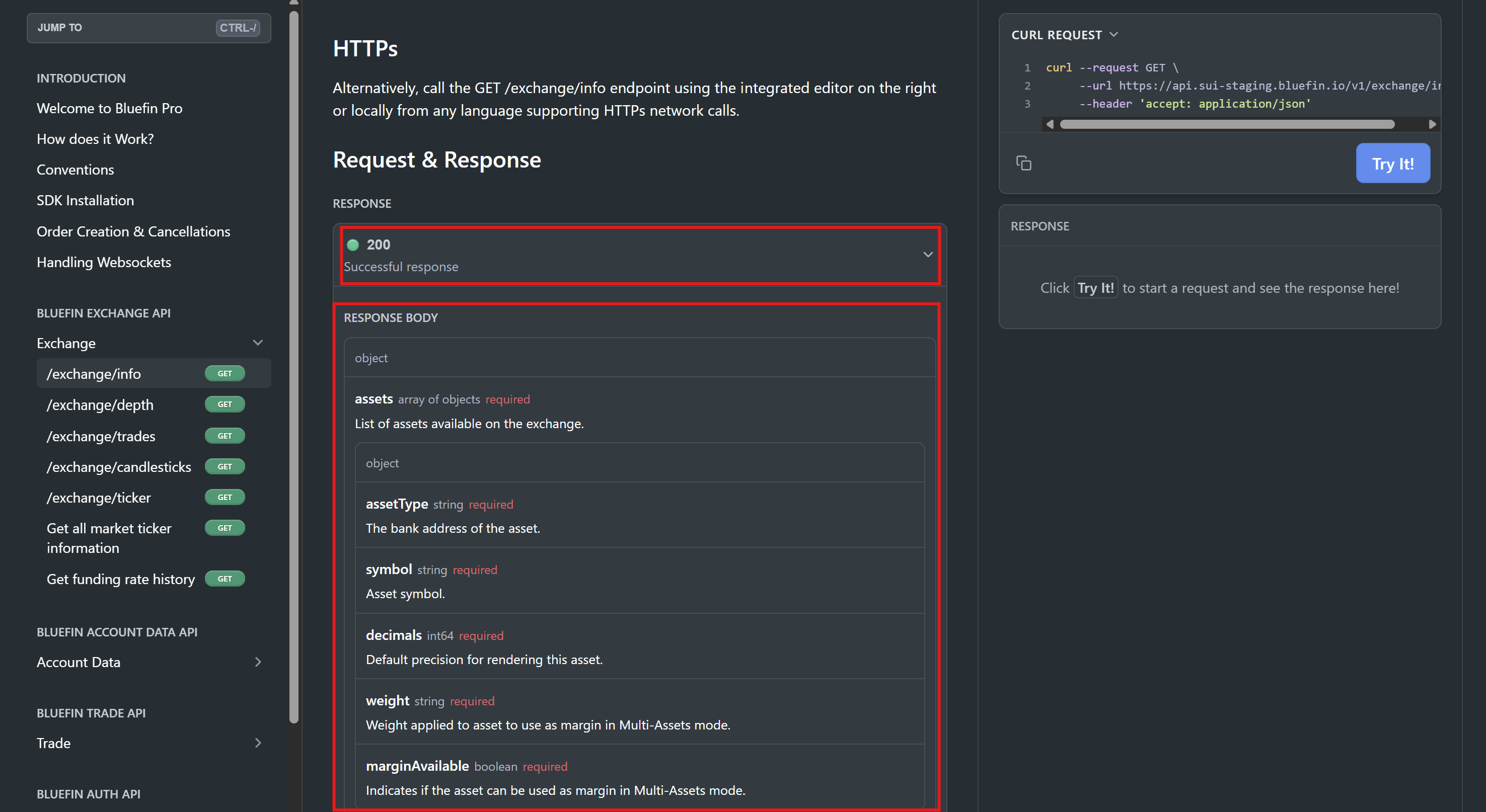Click the GET badge next to /exchange/candlesticks
Image resolution: width=1486 pixels, height=812 pixels.
pos(225,466)
